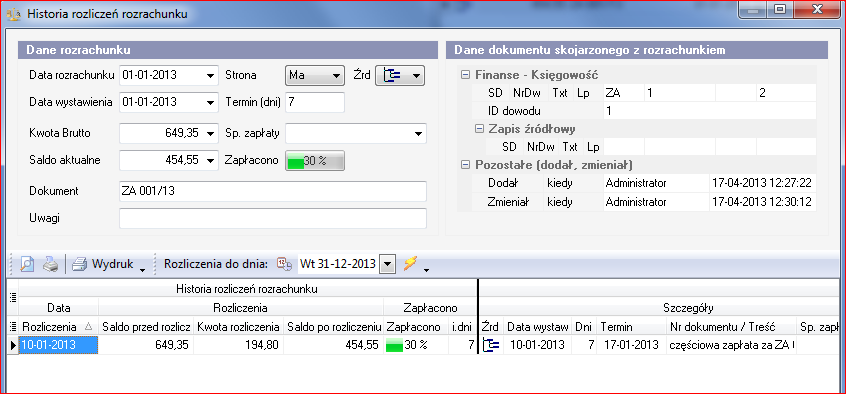846x394 pixels.
Task: Collapse the Finanse - Księgowość group
Action: [x=465, y=76]
